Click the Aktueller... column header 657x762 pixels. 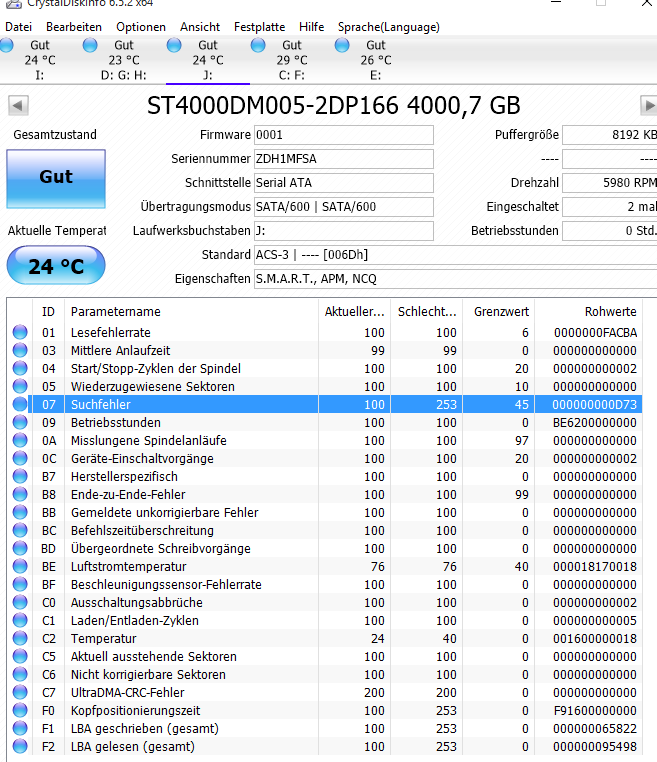coord(355,312)
